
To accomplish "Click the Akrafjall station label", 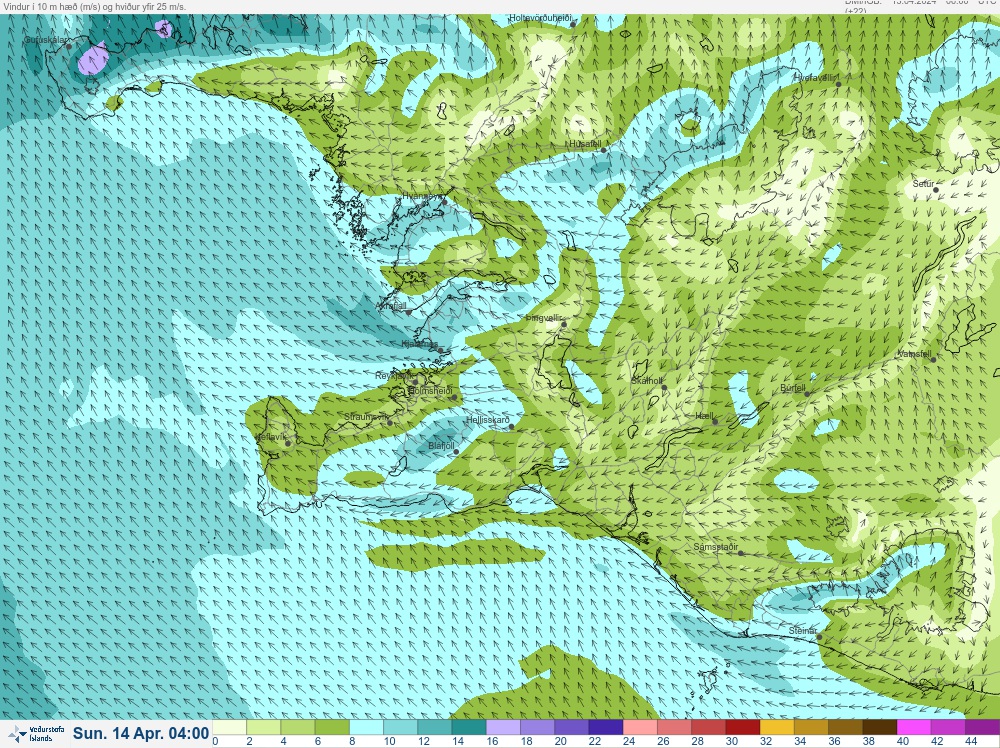I will point(391,306).
